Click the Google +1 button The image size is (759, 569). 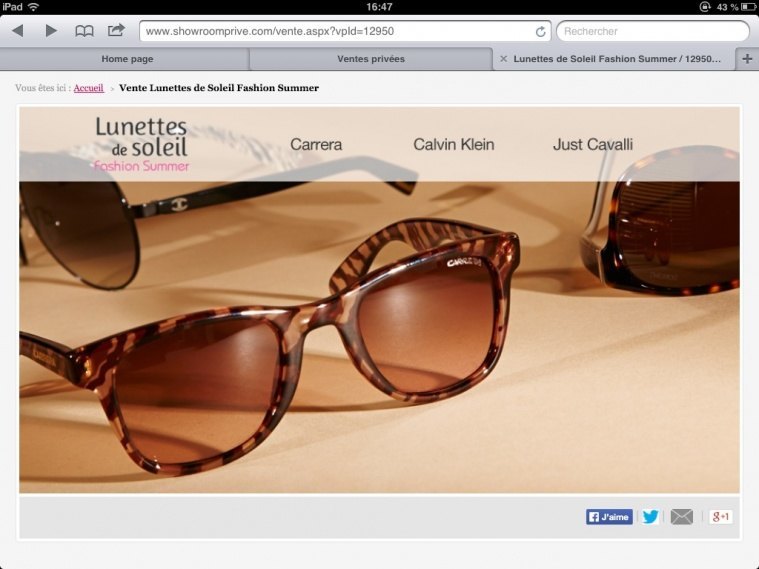pyautogui.click(x=721, y=517)
